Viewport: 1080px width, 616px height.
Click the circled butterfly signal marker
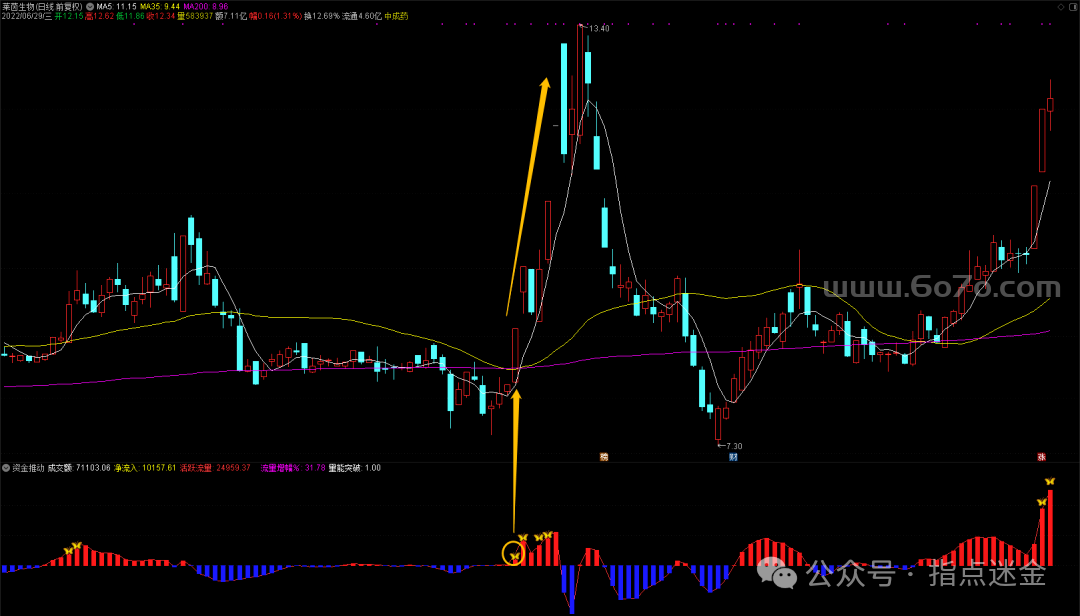coord(514,553)
